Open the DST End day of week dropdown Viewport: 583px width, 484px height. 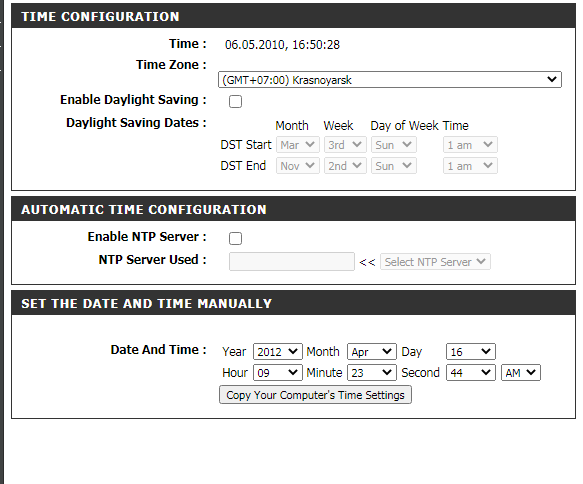pos(394,165)
